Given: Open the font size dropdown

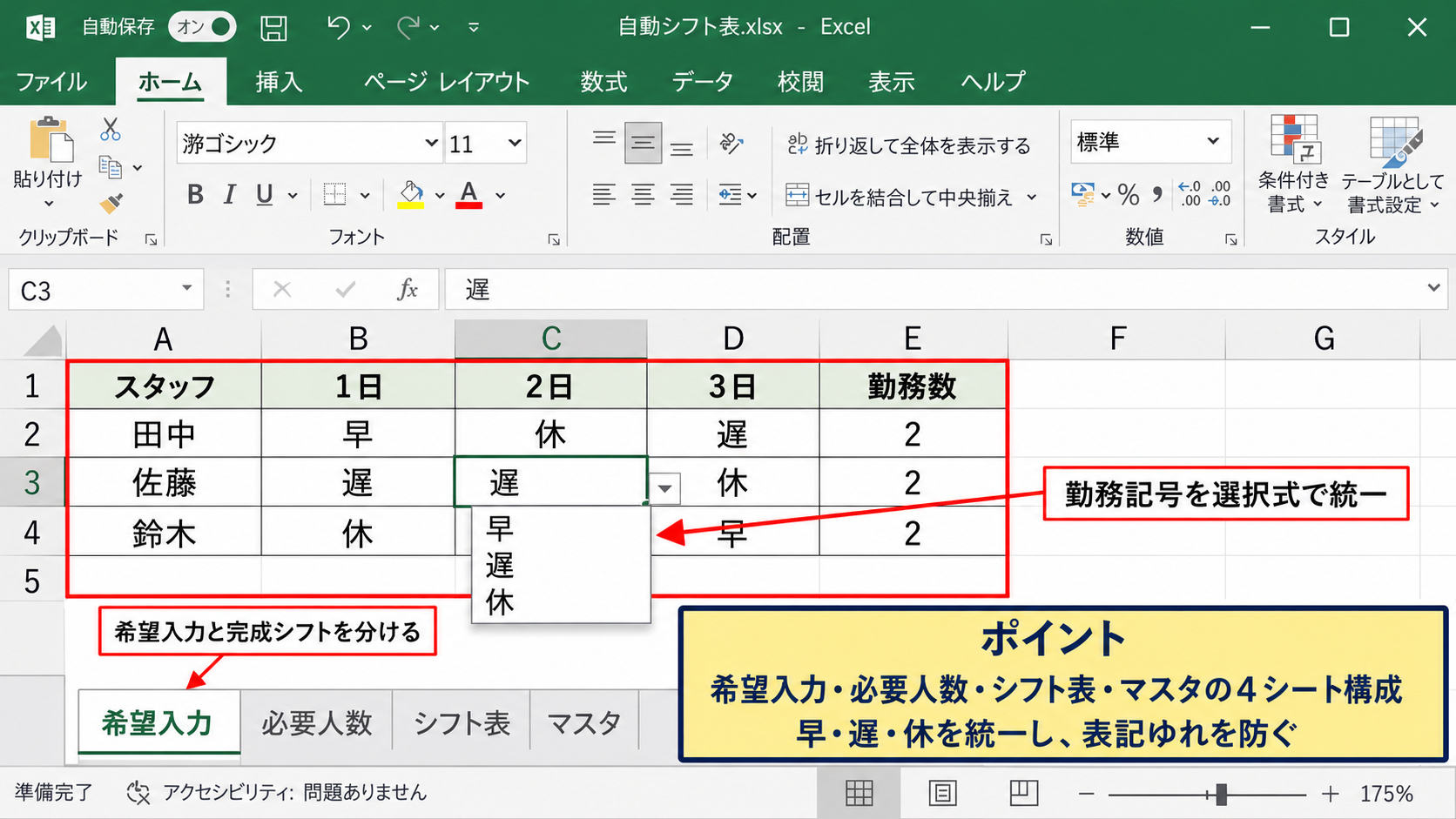Looking at the screenshot, I should [x=515, y=143].
